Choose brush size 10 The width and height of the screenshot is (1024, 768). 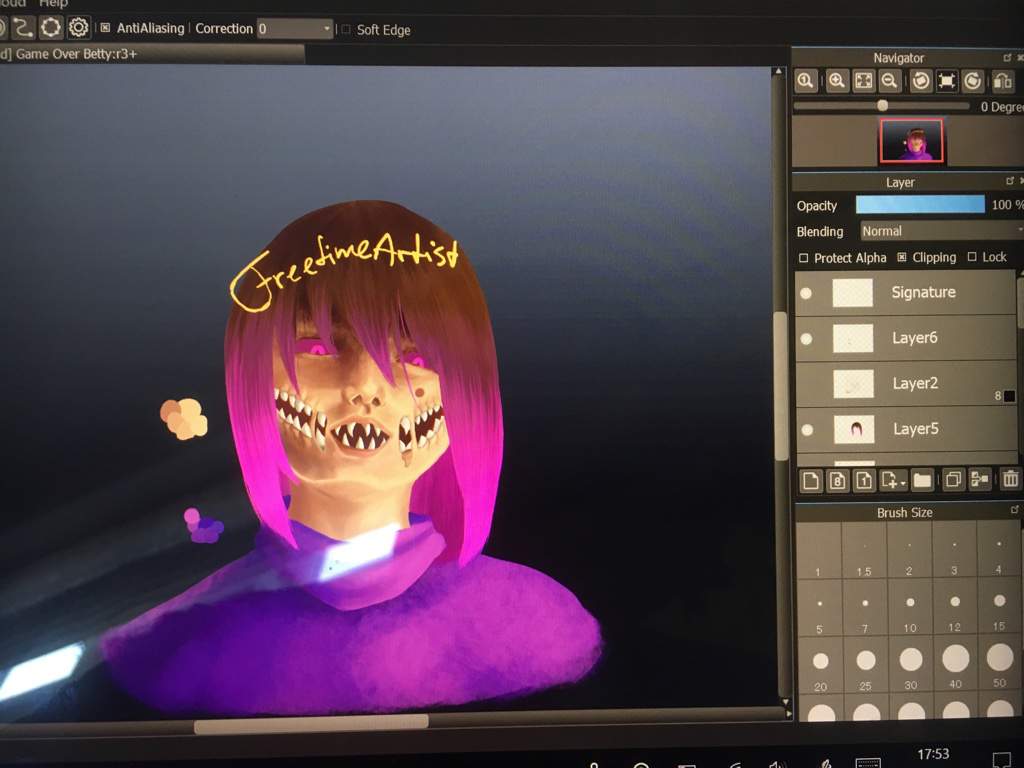pyautogui.click(x=910, y=607)
